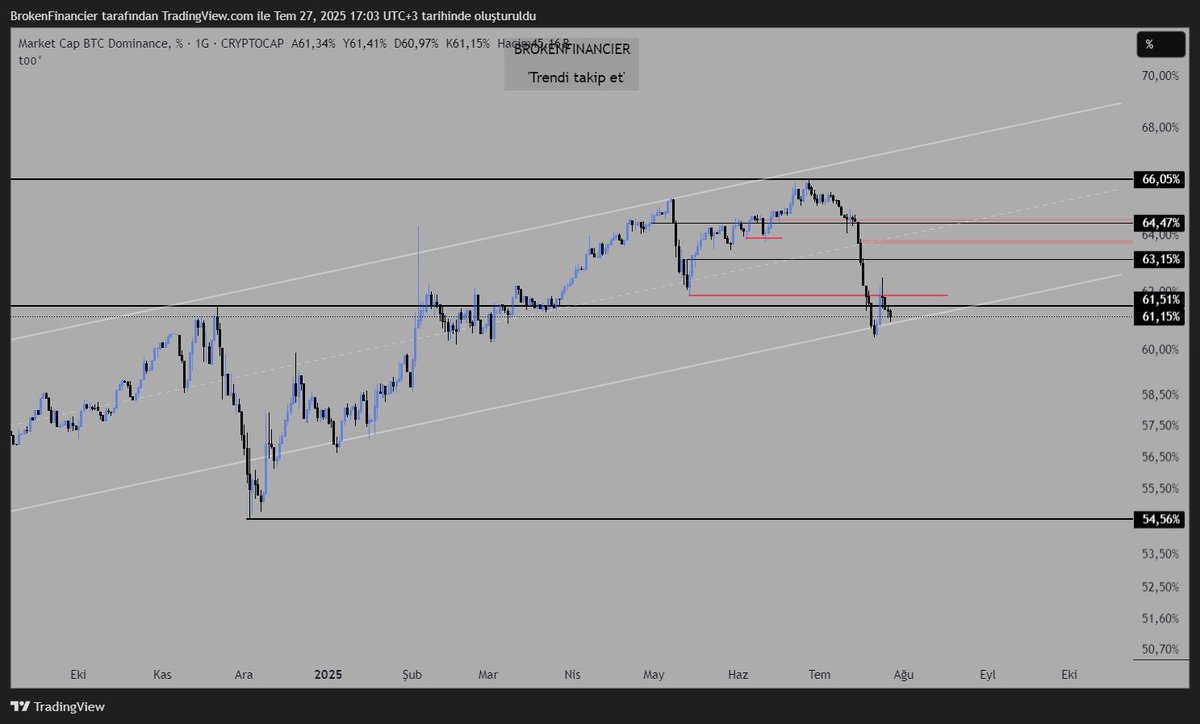Select the 66,05% price level label
The height and width of the screenshot is (724, 1200).
(x=1160, y=179)
